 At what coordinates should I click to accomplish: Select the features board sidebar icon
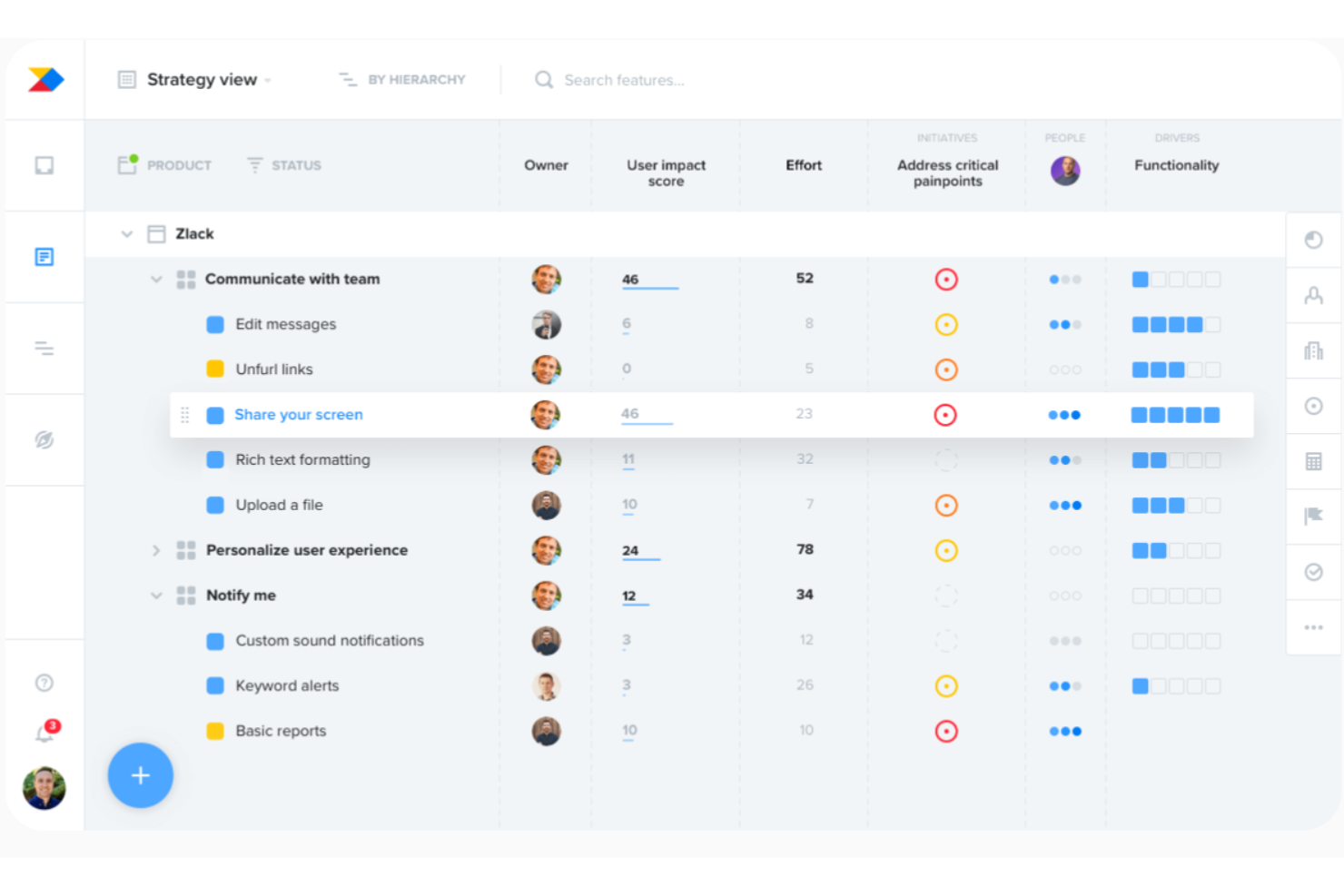tap(44, 257)
